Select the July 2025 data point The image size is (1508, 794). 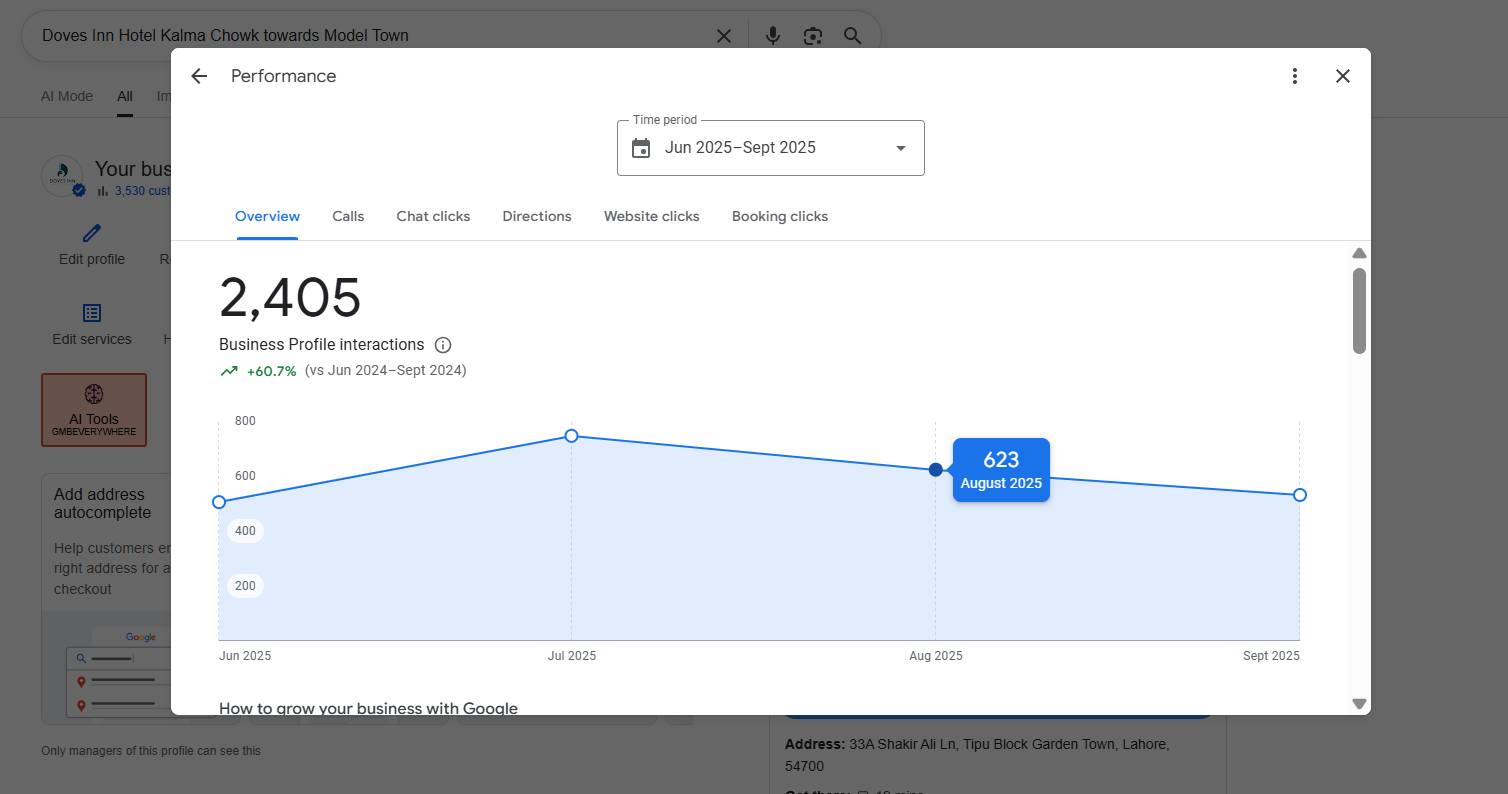(572, 436)
